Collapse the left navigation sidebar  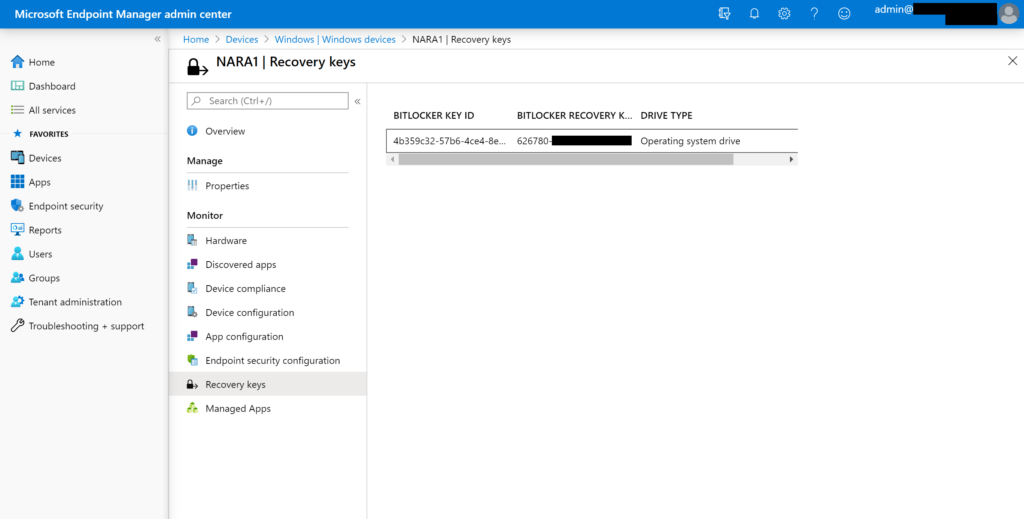157,39
